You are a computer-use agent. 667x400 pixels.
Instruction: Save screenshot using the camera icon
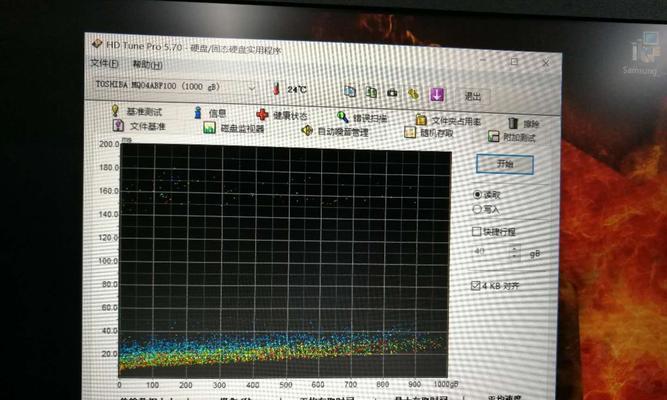392,93
